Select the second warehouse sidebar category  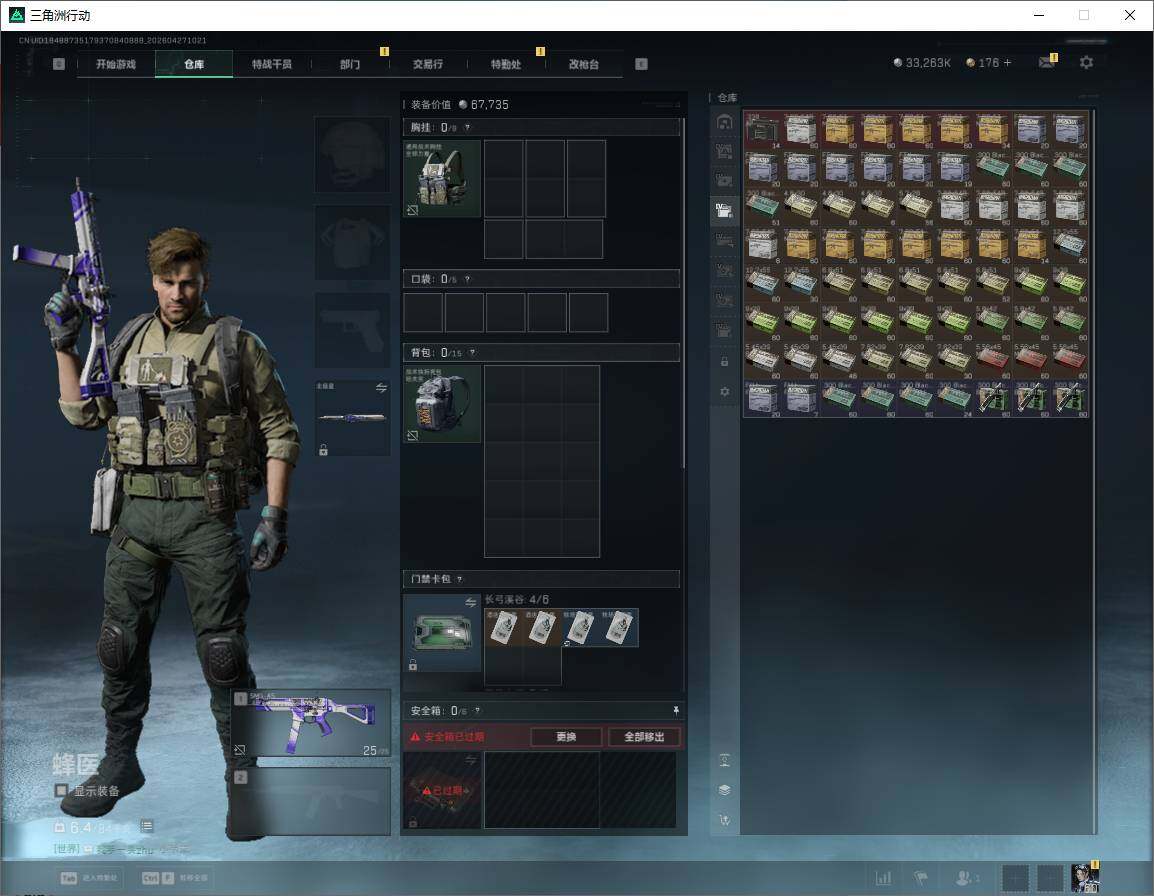coord(724,152)
